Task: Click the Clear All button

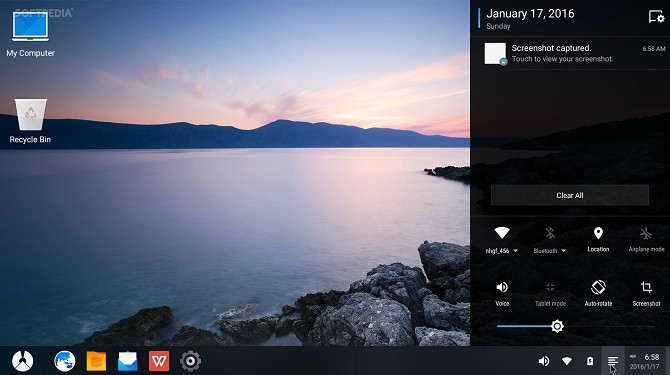Action: 570,195
